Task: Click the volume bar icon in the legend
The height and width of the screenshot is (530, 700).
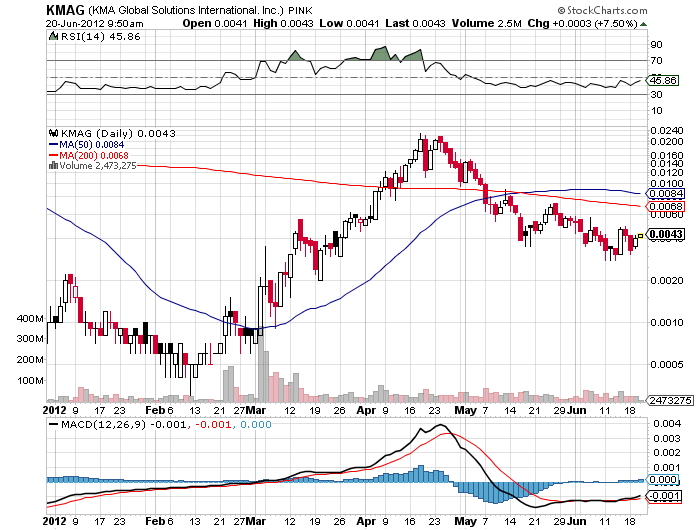Action: (x=52, y=163)
